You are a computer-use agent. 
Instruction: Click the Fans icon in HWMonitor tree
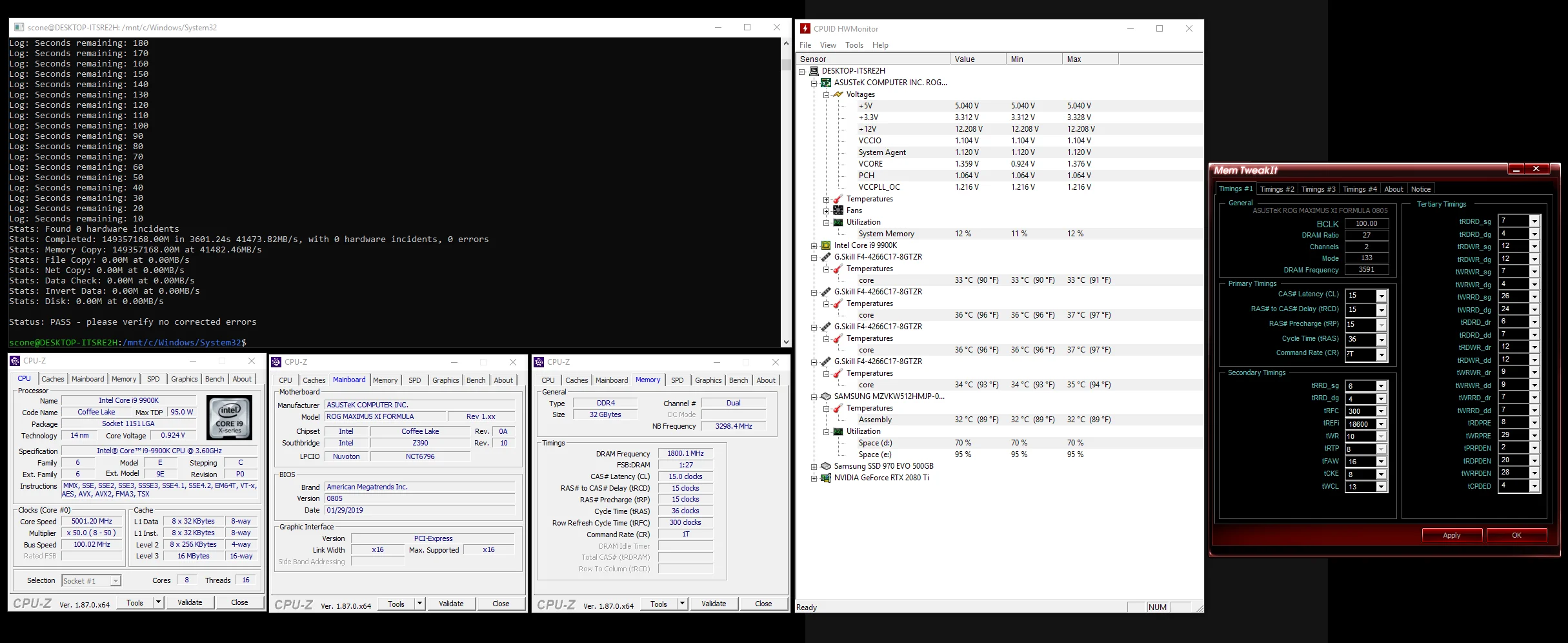838,210
